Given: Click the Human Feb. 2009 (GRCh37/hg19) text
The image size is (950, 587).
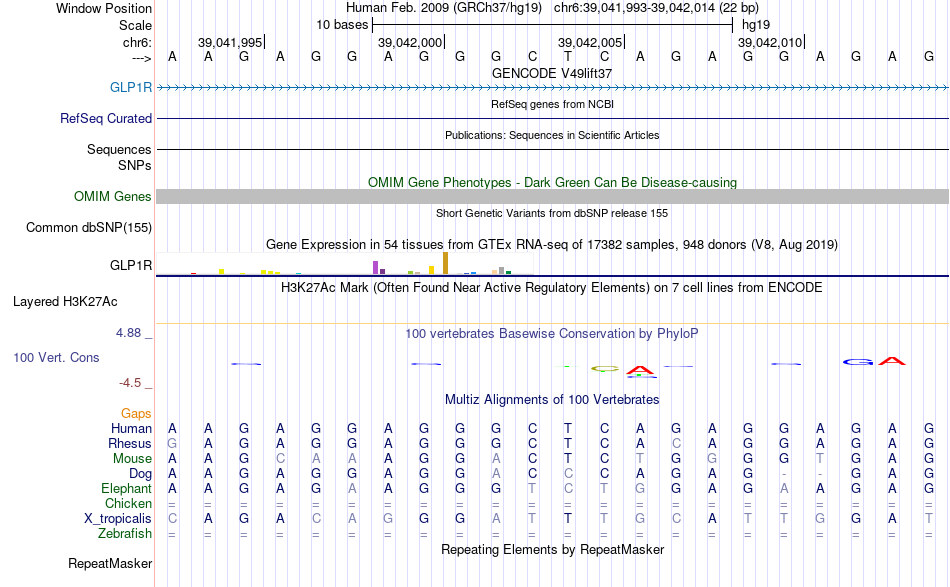Looking at the screenshot, I should [445, 8].
